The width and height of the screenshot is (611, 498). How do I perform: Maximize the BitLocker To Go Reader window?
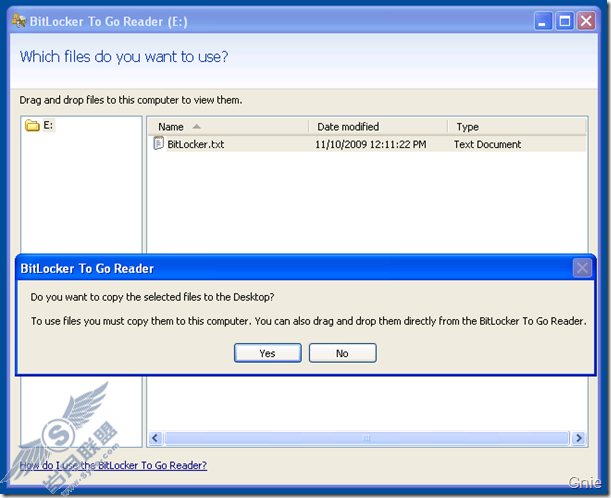coord(565,21)
